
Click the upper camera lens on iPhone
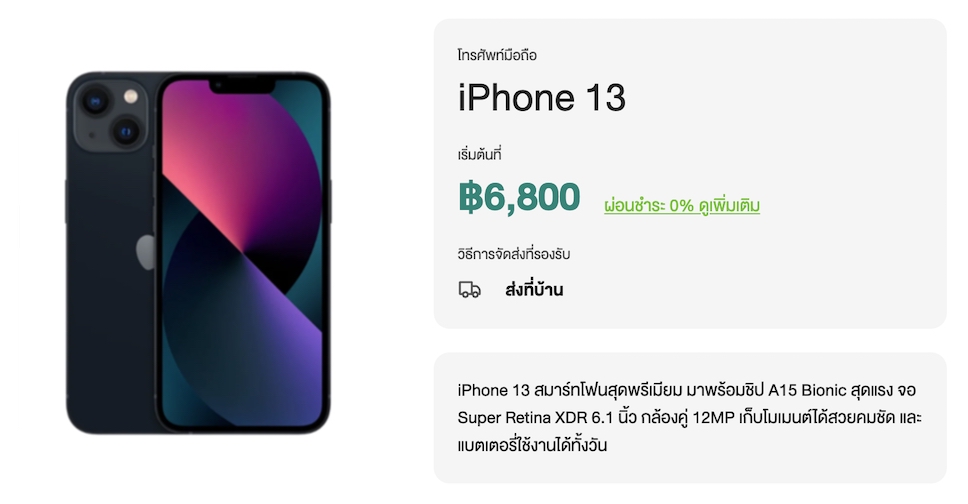click(x=96, y=101)
